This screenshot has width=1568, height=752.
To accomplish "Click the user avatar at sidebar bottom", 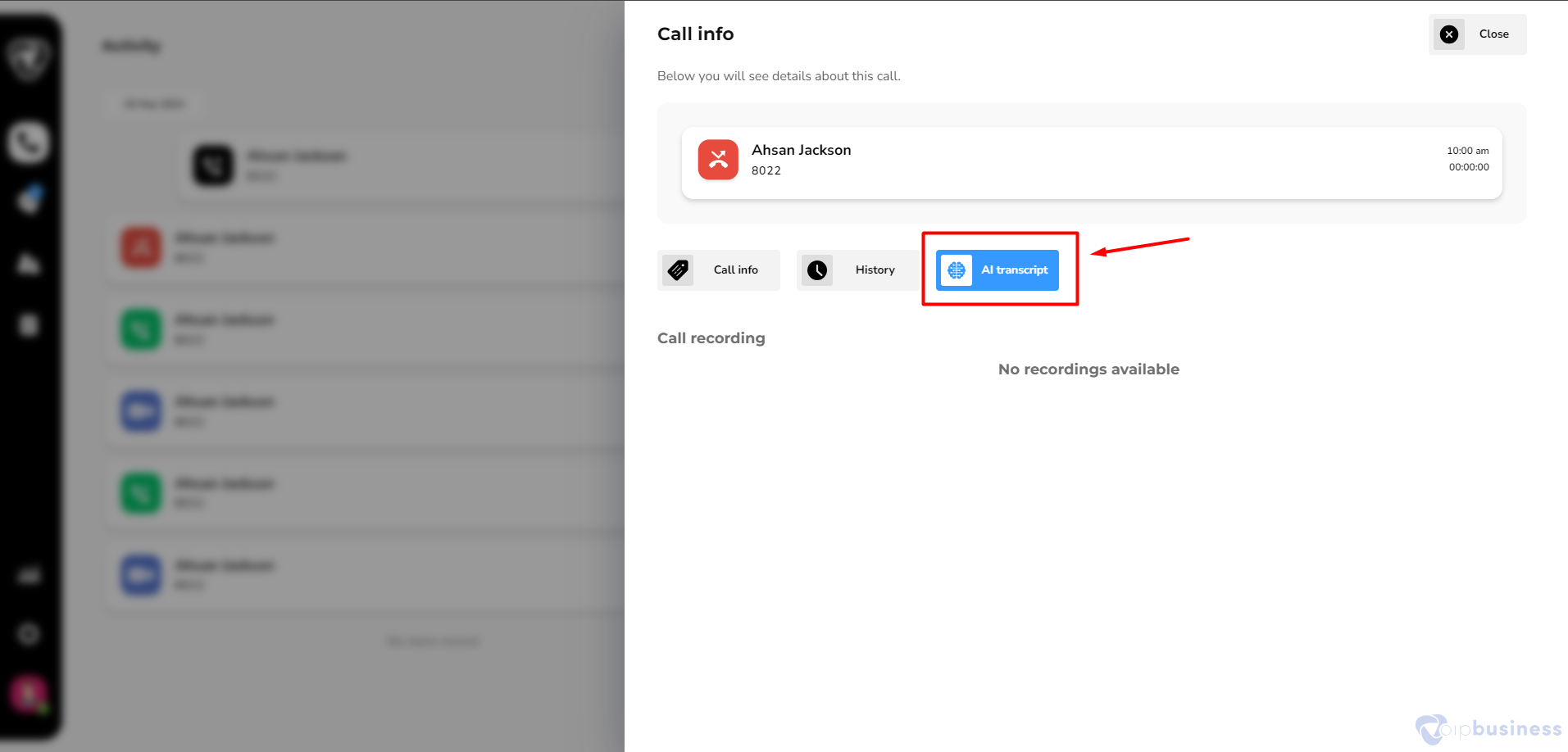I will [x=29, y=694].
